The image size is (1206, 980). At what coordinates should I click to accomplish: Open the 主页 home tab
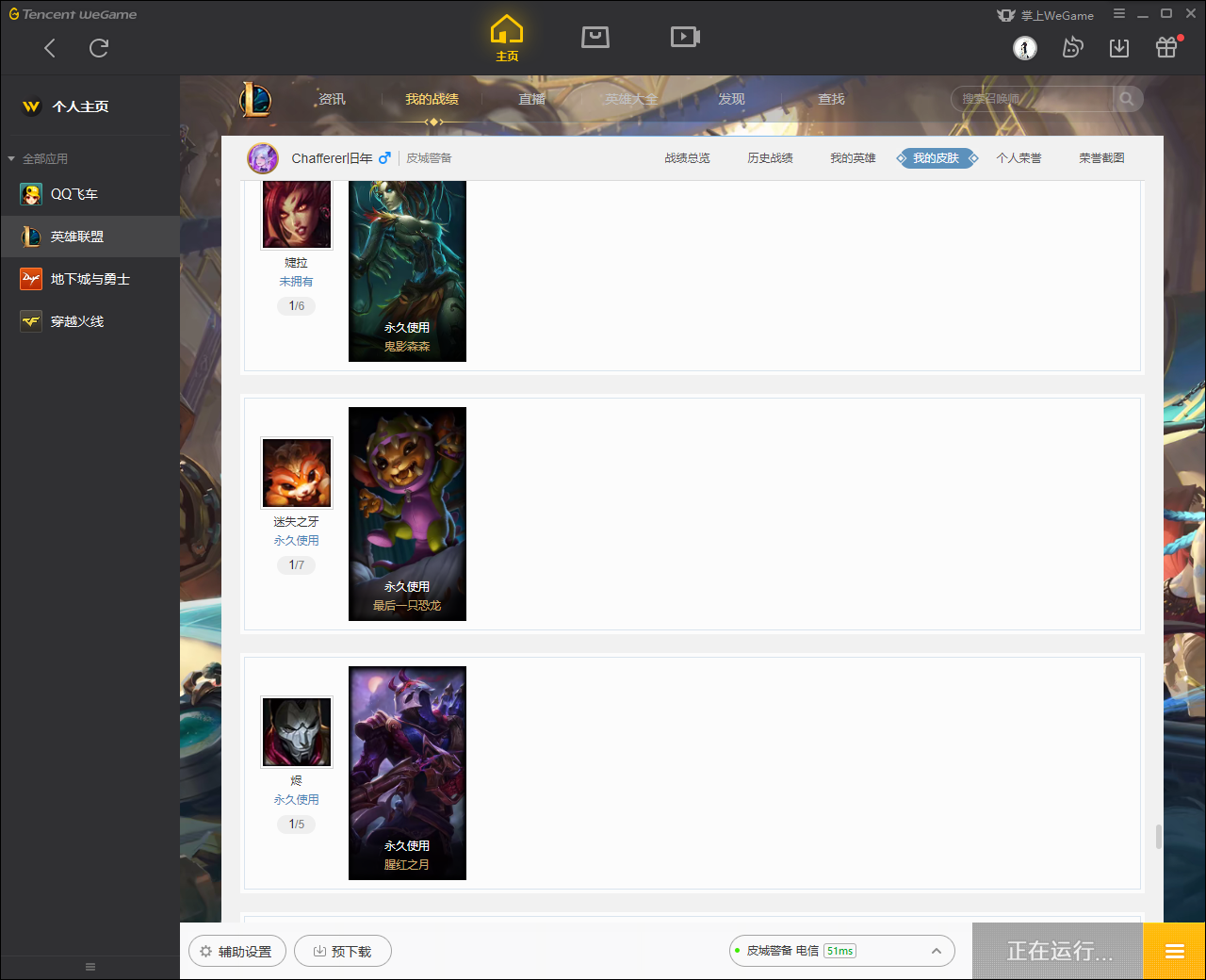tap(507, 39)
